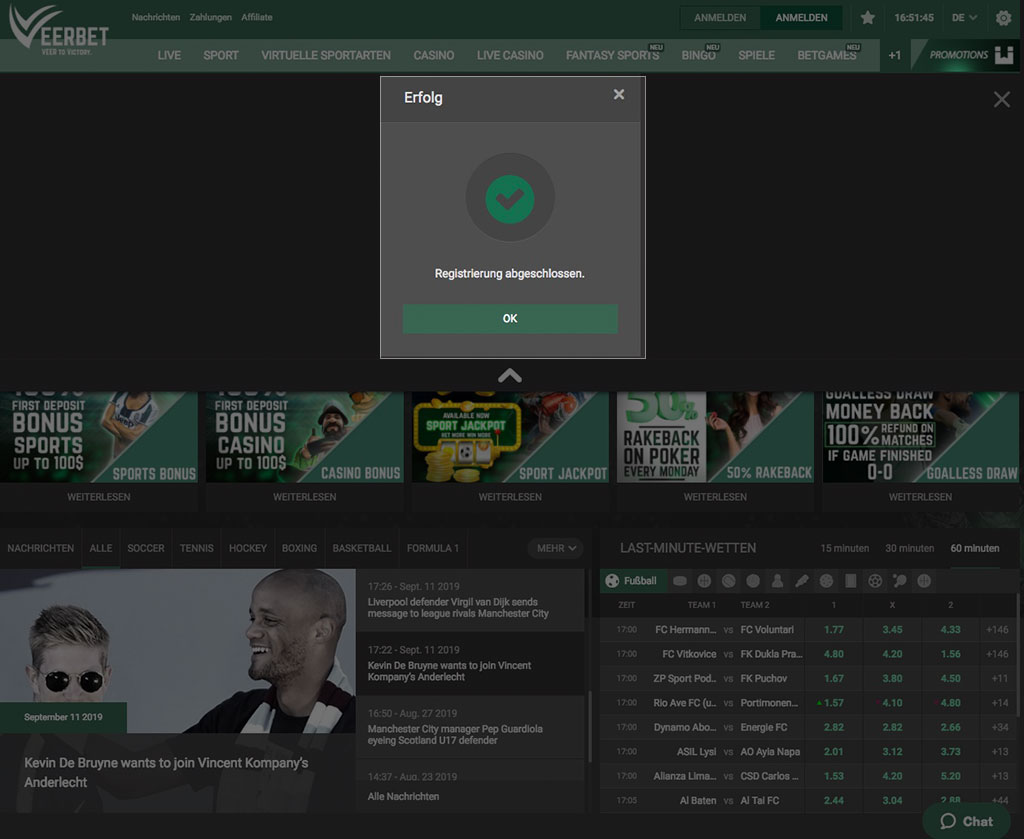Click the ANMELDEN button next to Affiliate side
This screenshot has width=1024, height=839.
pyautogui.click(x=720, y=18)
